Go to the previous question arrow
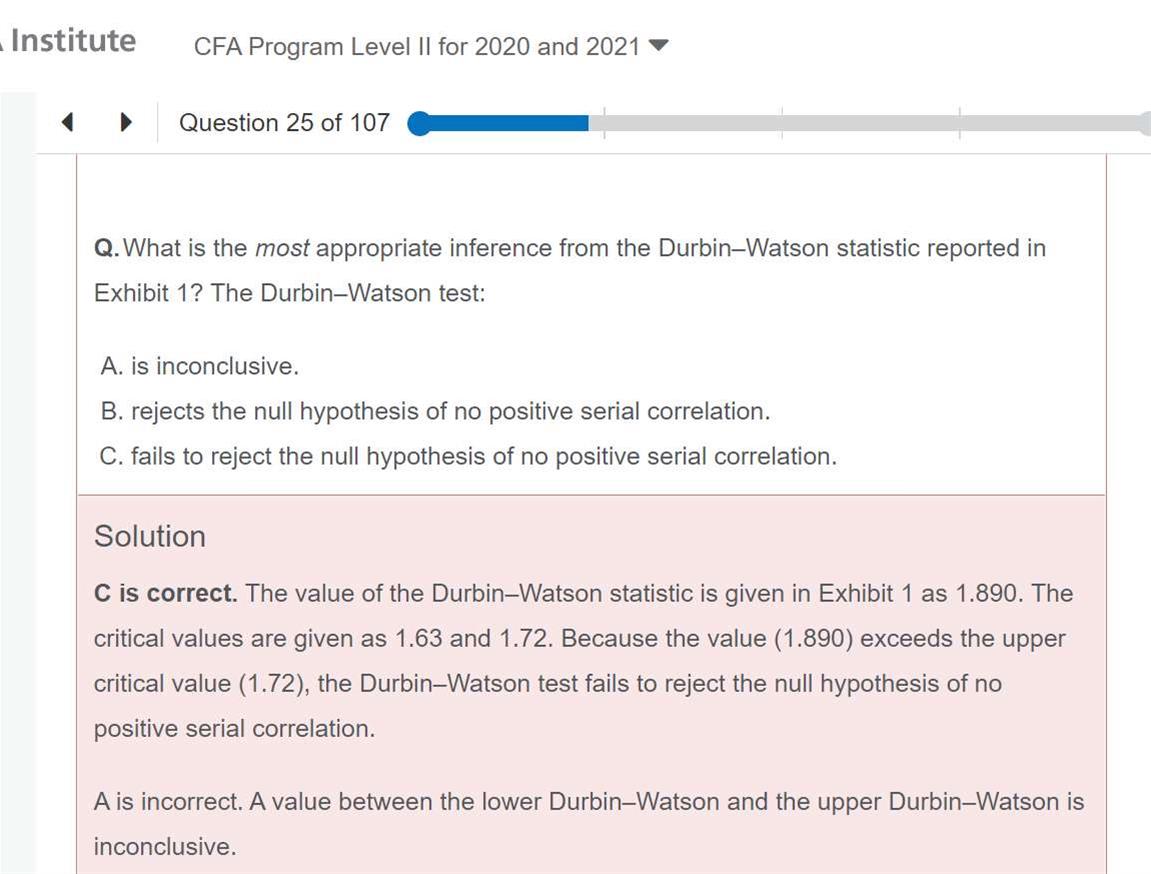The height and width of the screenshot is (874, 1151). click(67, 123)
